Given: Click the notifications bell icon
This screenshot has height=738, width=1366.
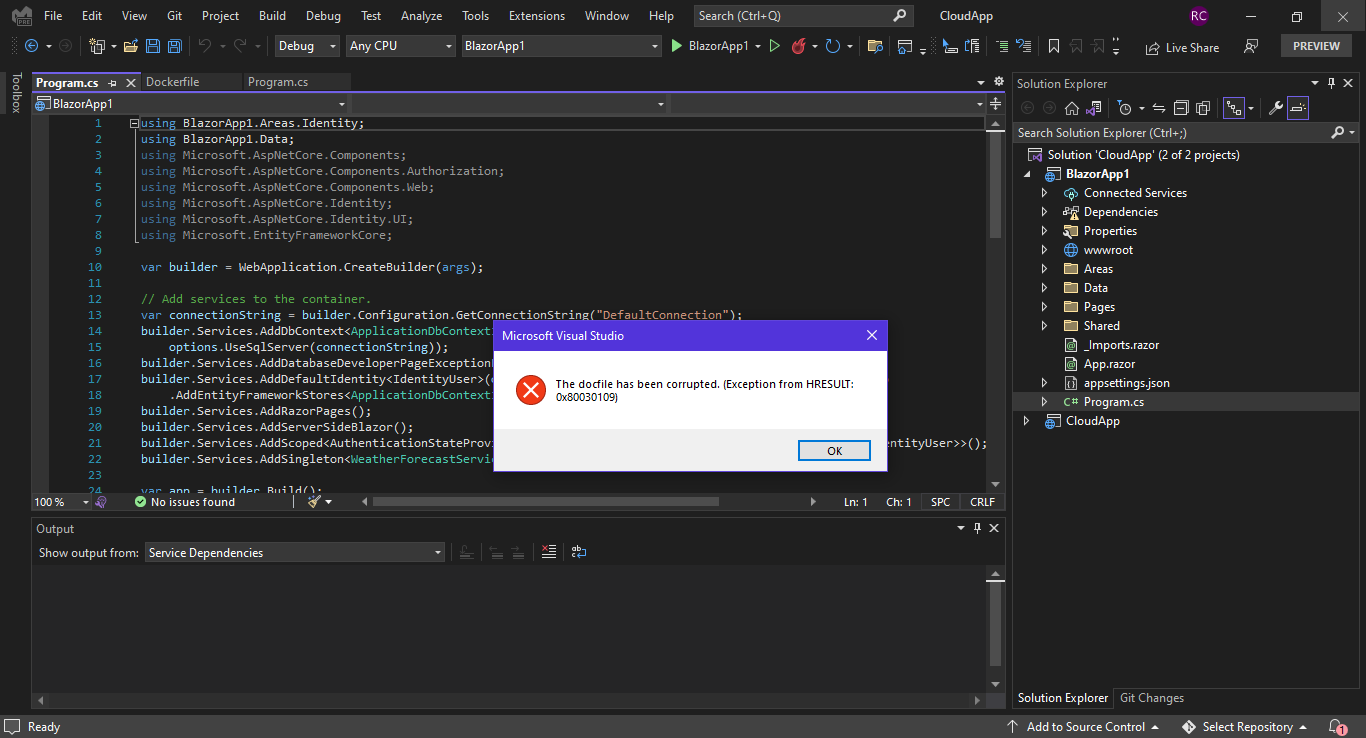Looking at the screenshot, I should (1337, 727).
